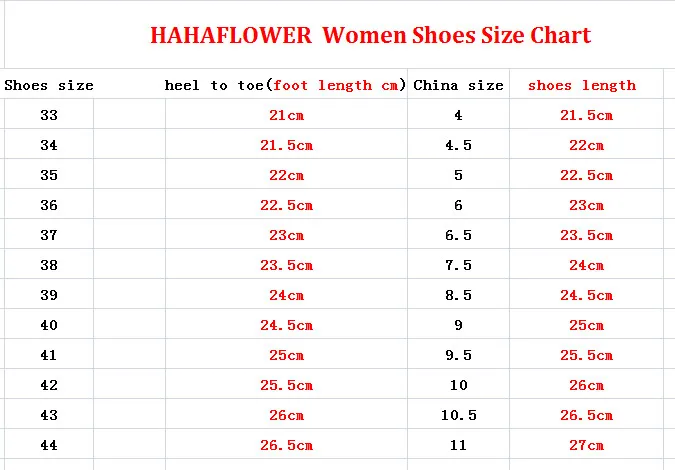This screenshot has width=675, height=470.
Task: Select the 26.5cm shoes length cell in row 43
Action: [x=586, y=415]
